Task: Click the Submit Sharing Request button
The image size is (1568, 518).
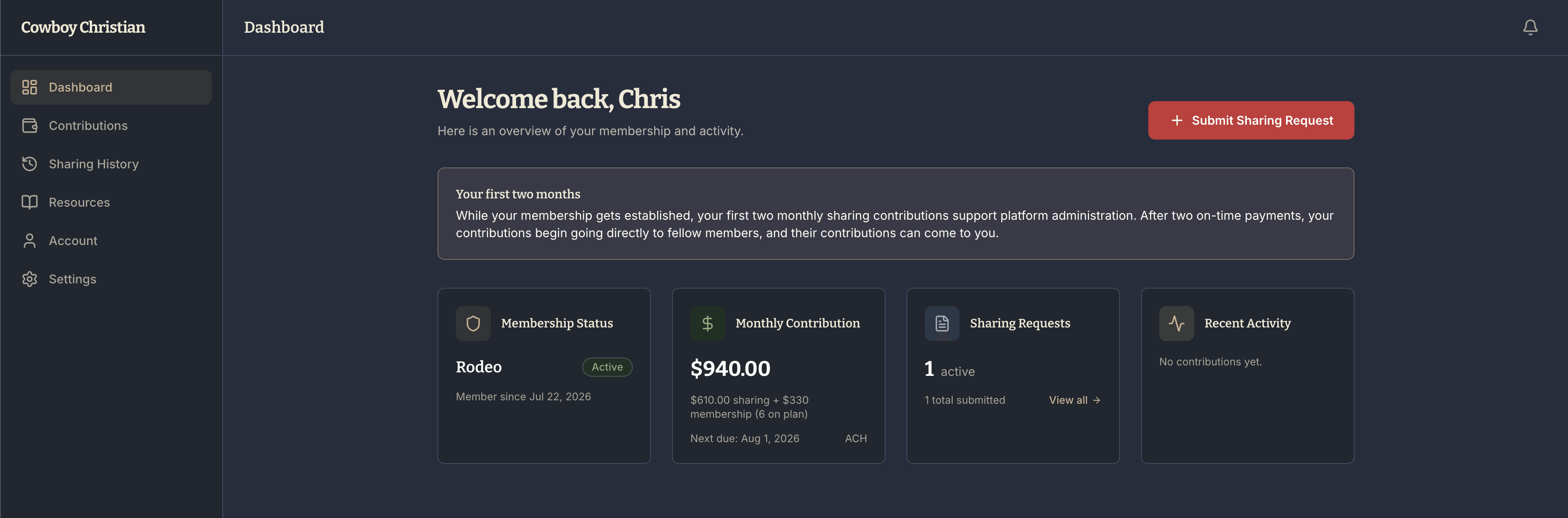Action: (x=1251, y=120)
